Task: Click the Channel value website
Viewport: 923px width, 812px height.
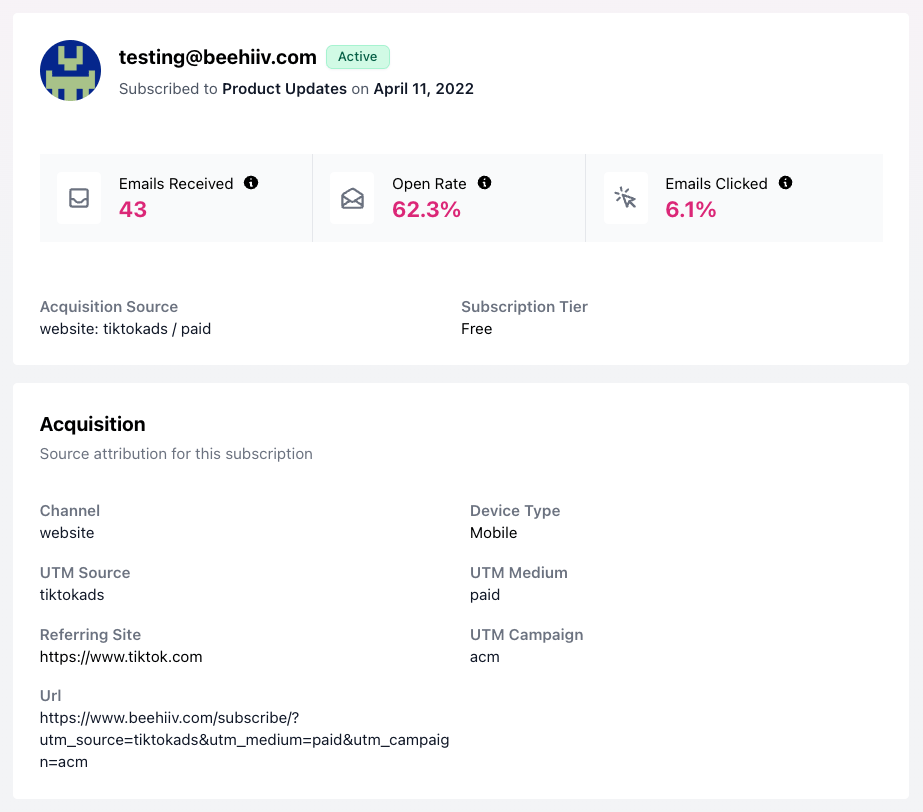Action: click(x=67, y=533)
